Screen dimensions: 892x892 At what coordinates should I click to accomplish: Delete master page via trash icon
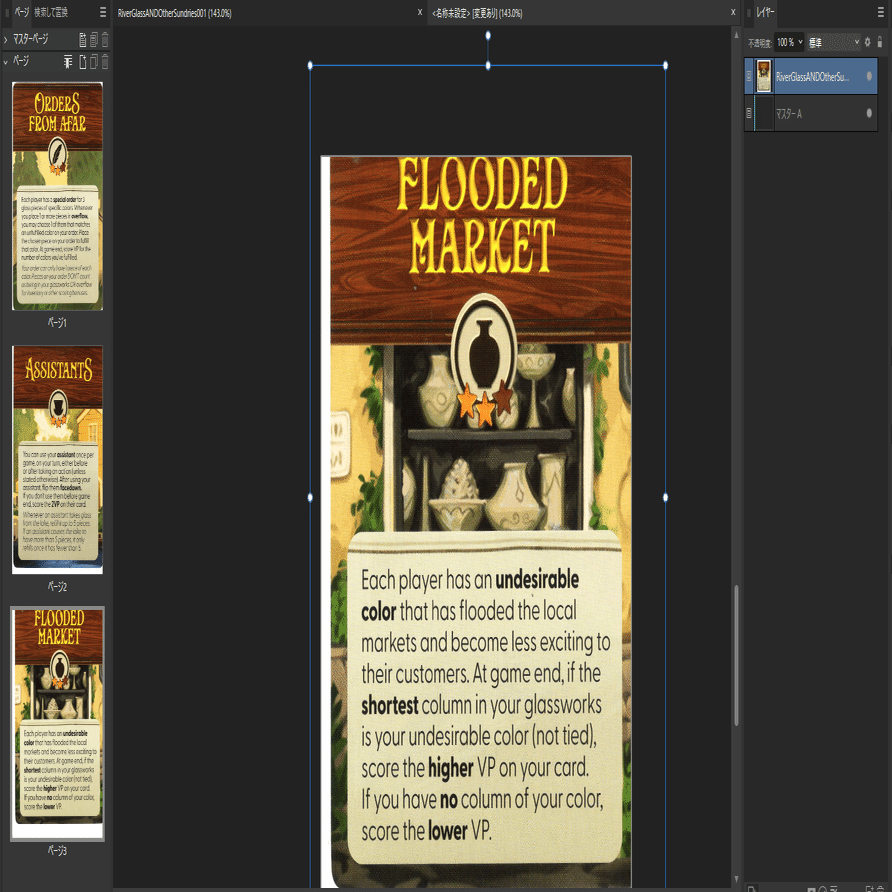105,39
